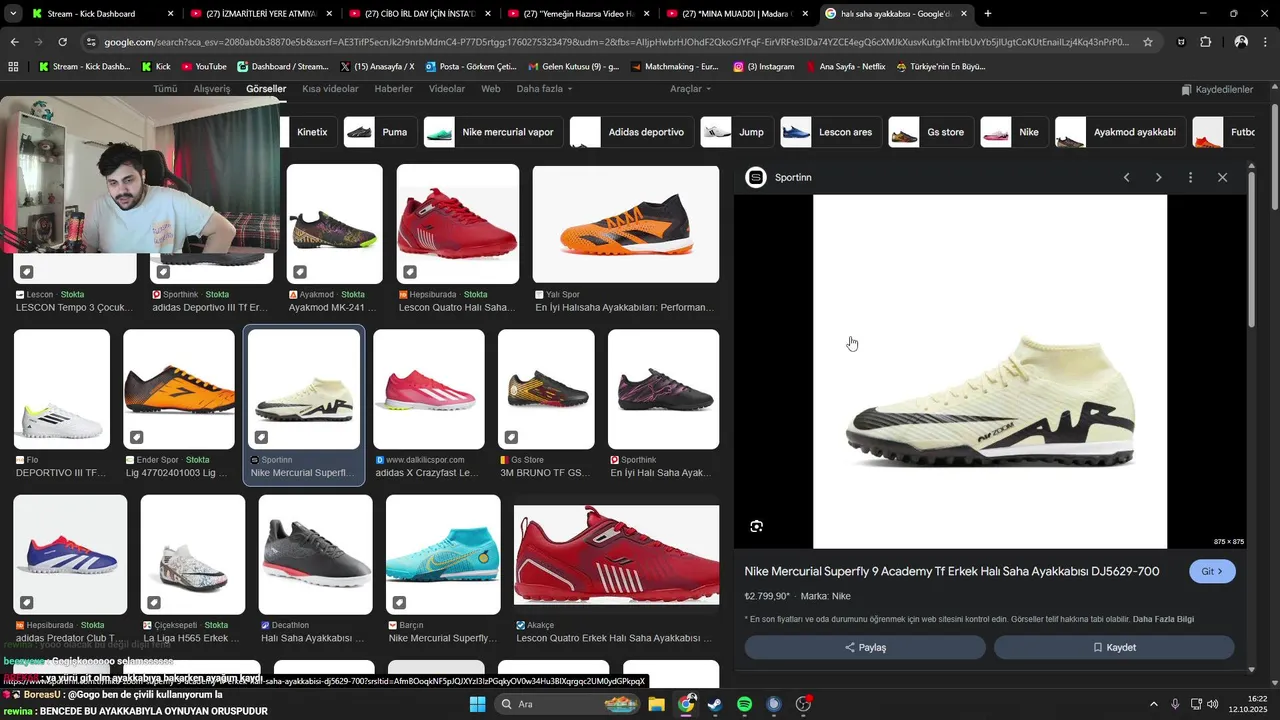The image size is (1280, 720).
Task: Open a new browser tab with plus
Action: 988,14
